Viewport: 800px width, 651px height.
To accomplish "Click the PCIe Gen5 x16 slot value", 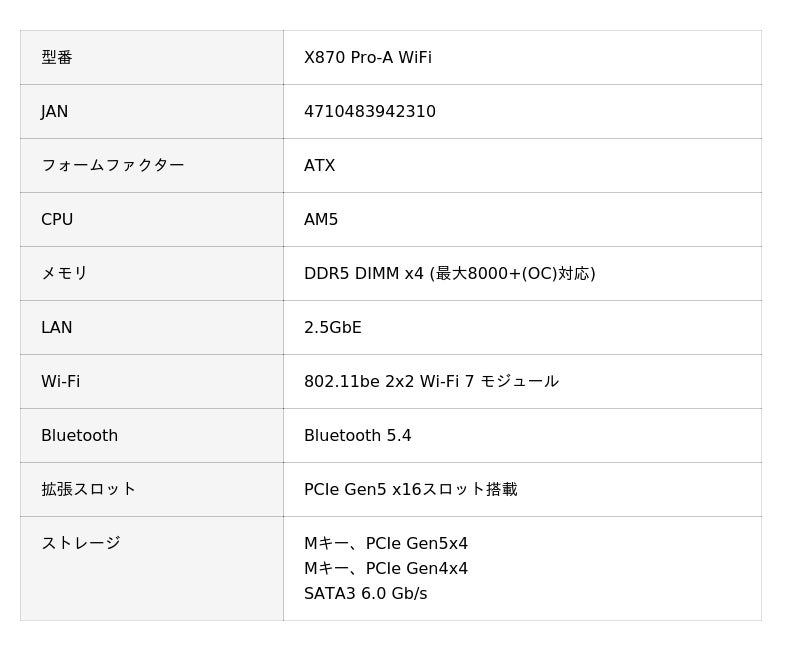I will click(x=410, y=490).
